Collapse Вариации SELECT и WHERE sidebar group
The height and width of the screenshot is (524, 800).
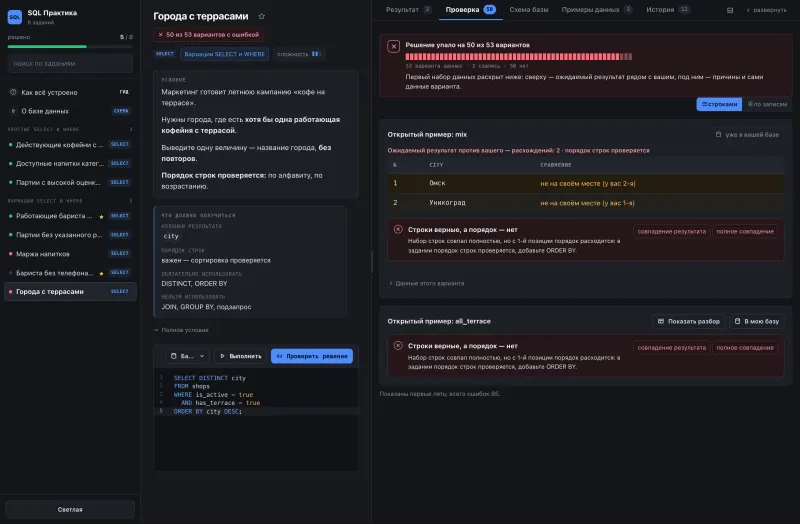(x=70, y=201)
